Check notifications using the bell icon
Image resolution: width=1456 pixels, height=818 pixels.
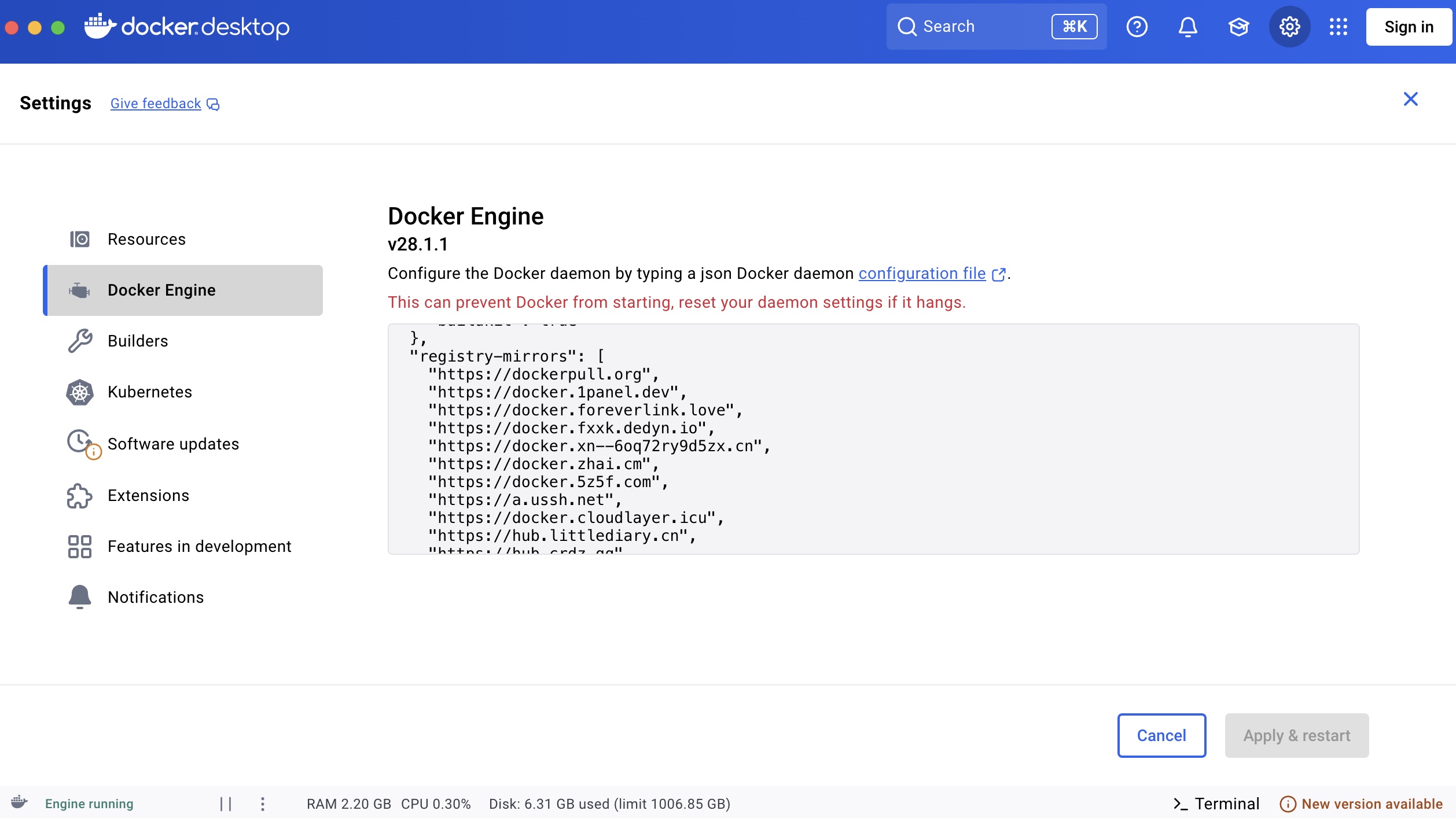coord(1187,26)
